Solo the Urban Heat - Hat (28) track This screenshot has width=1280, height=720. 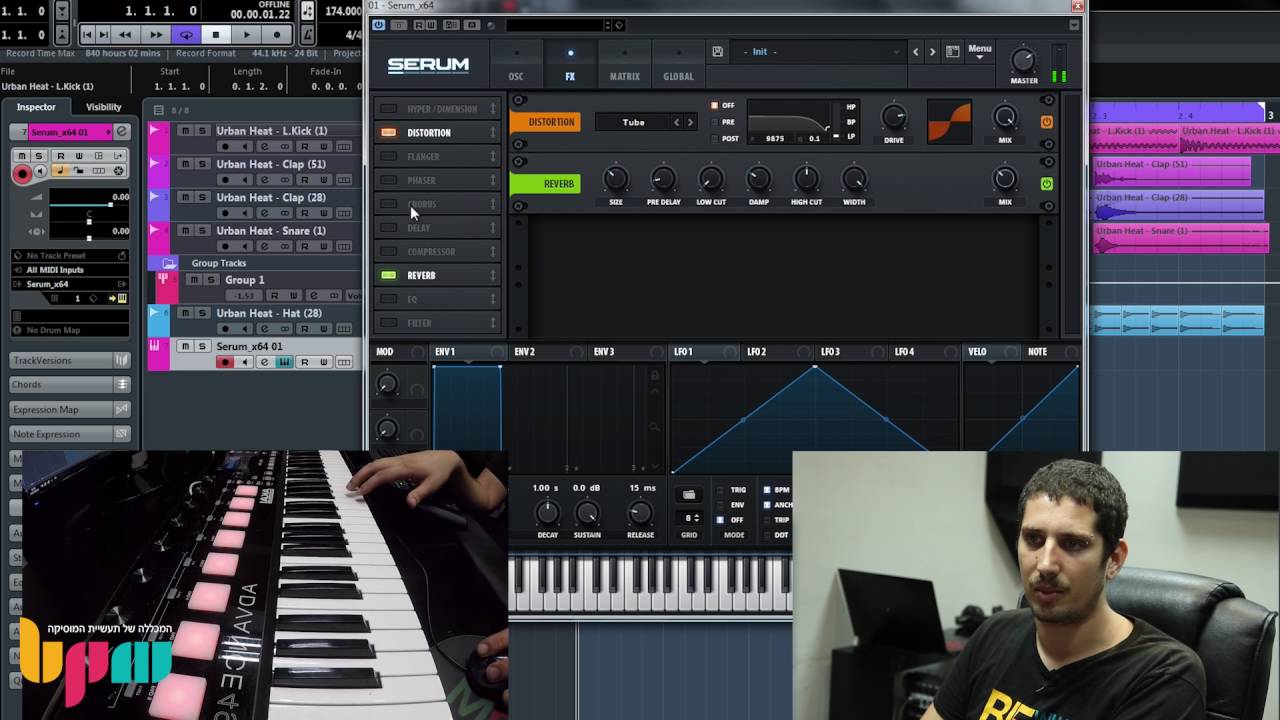[202, 313]
